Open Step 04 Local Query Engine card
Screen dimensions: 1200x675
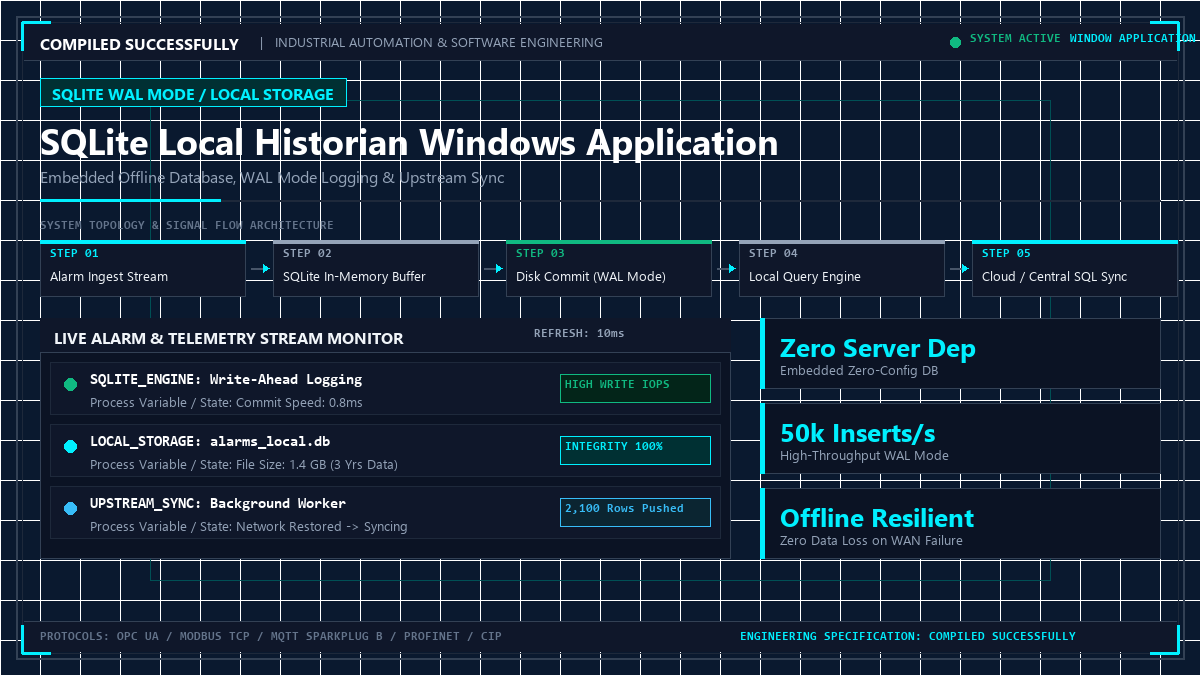tap(841, 268)
